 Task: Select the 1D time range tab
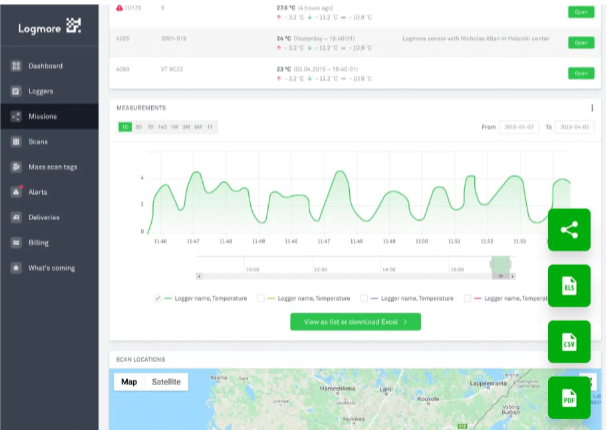point(125,127)
